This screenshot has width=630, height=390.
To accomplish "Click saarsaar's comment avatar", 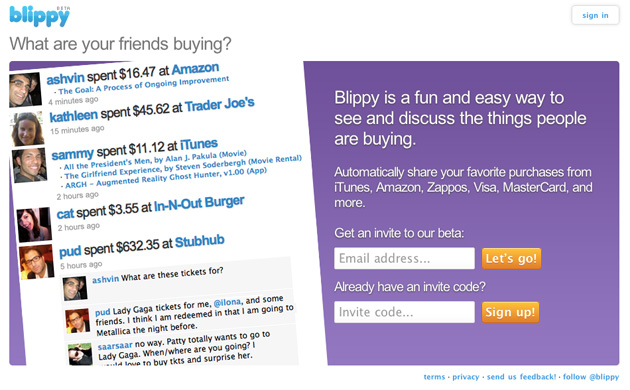I will point(80,354).
